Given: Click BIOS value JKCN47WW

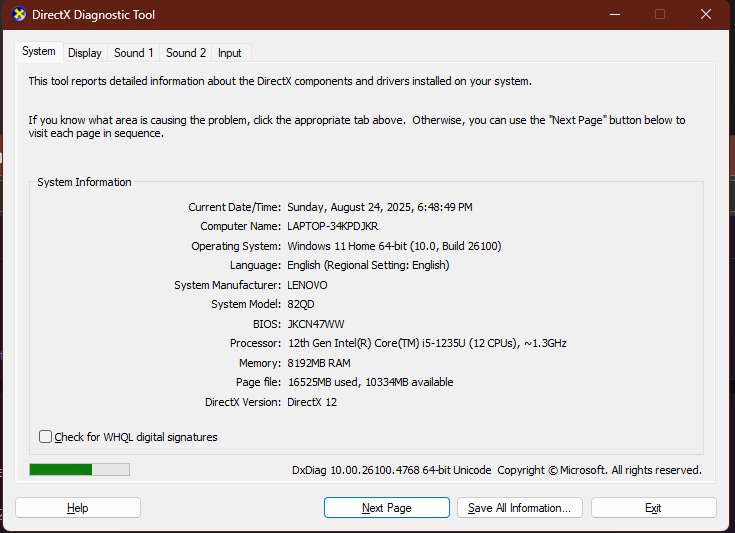Looking at the screenshot, I should [x=316, y=324].
